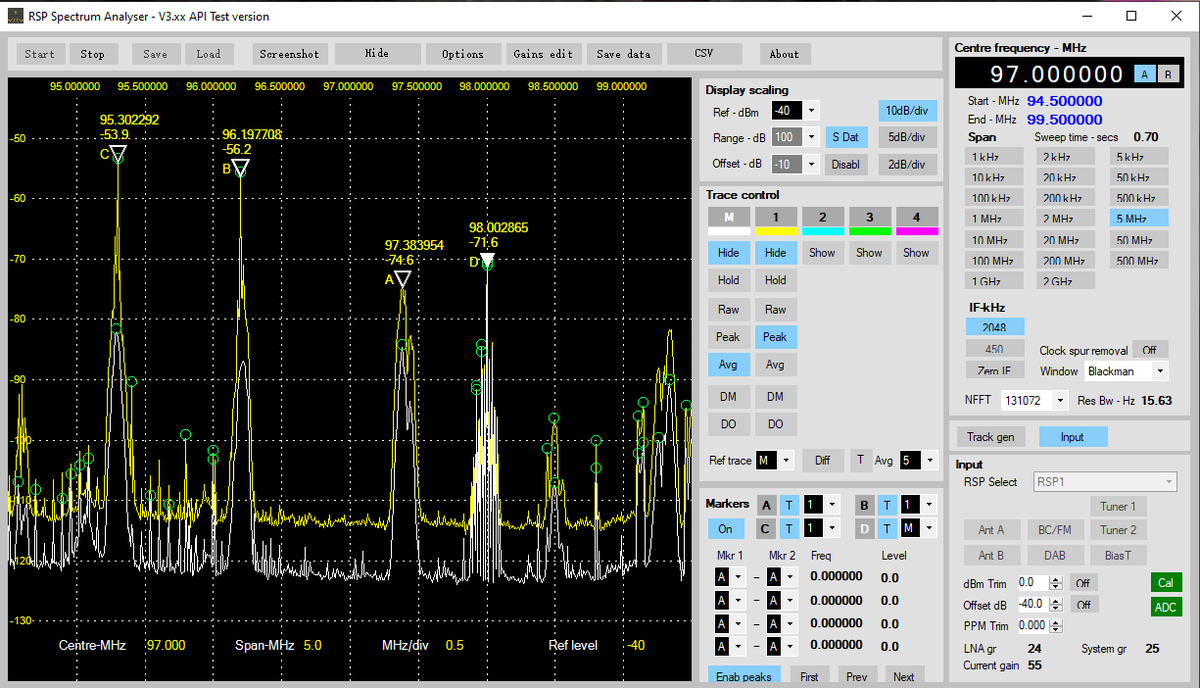Select centre frequency A button

pos(1144,74)
